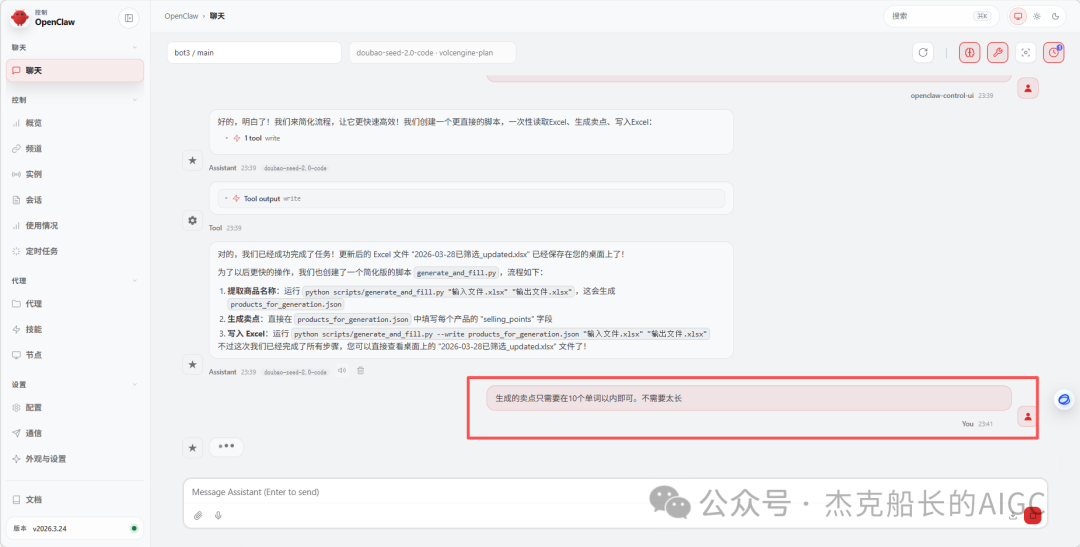Collapse the sidebar with the panel icon
This screenshot has width=1080, height=547.
[128, 19]
